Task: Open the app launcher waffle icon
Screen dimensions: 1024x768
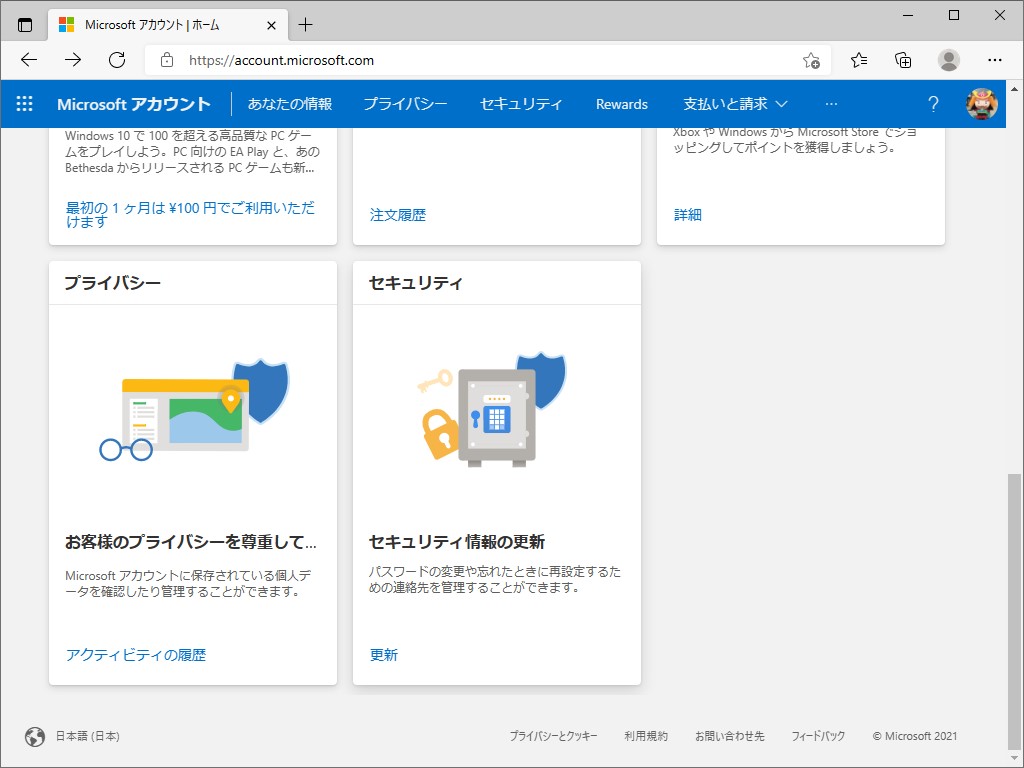Action: click(x=24, y=103)
